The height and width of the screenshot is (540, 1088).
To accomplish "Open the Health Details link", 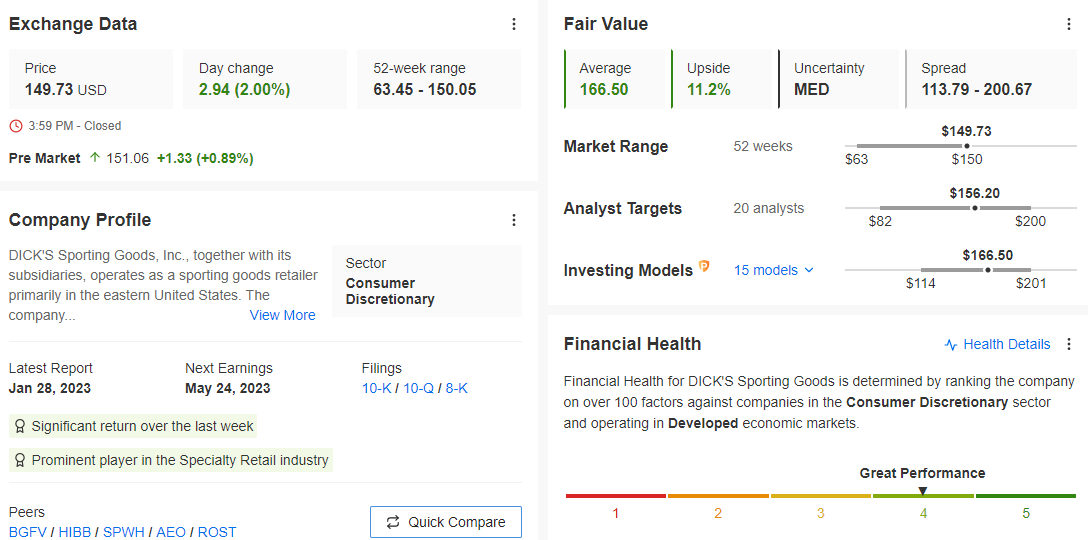I will pyautogui.click(x=998, y=344).
